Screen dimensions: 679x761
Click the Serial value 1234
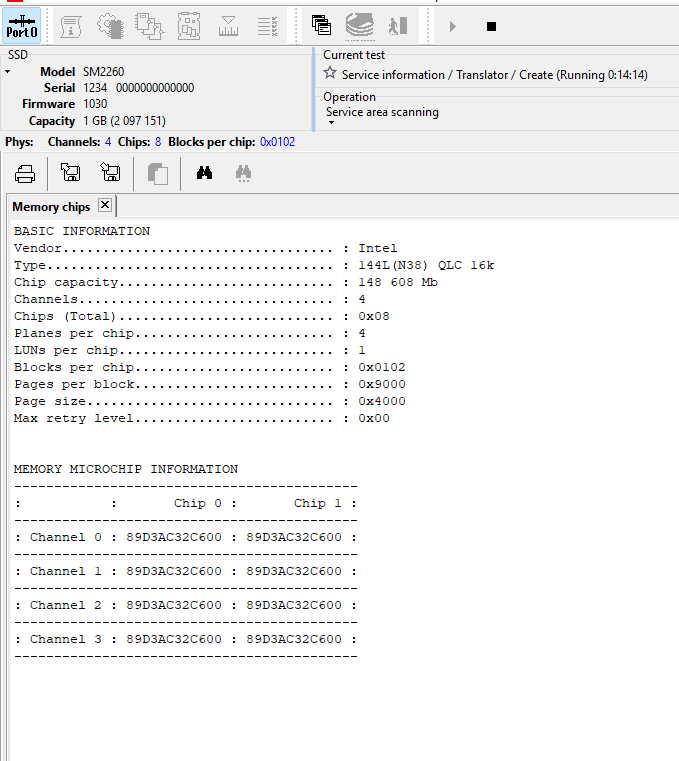(x=95, y=88)
